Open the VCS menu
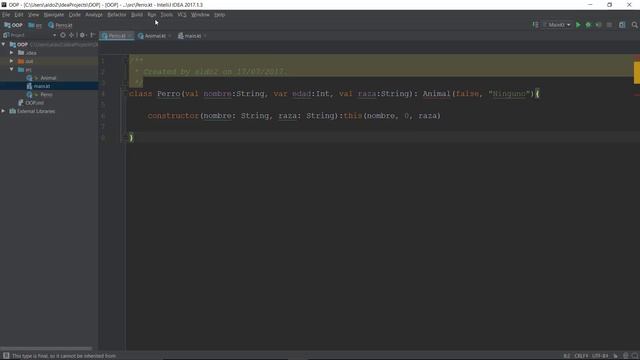The image size is (640, 360). 182,15
